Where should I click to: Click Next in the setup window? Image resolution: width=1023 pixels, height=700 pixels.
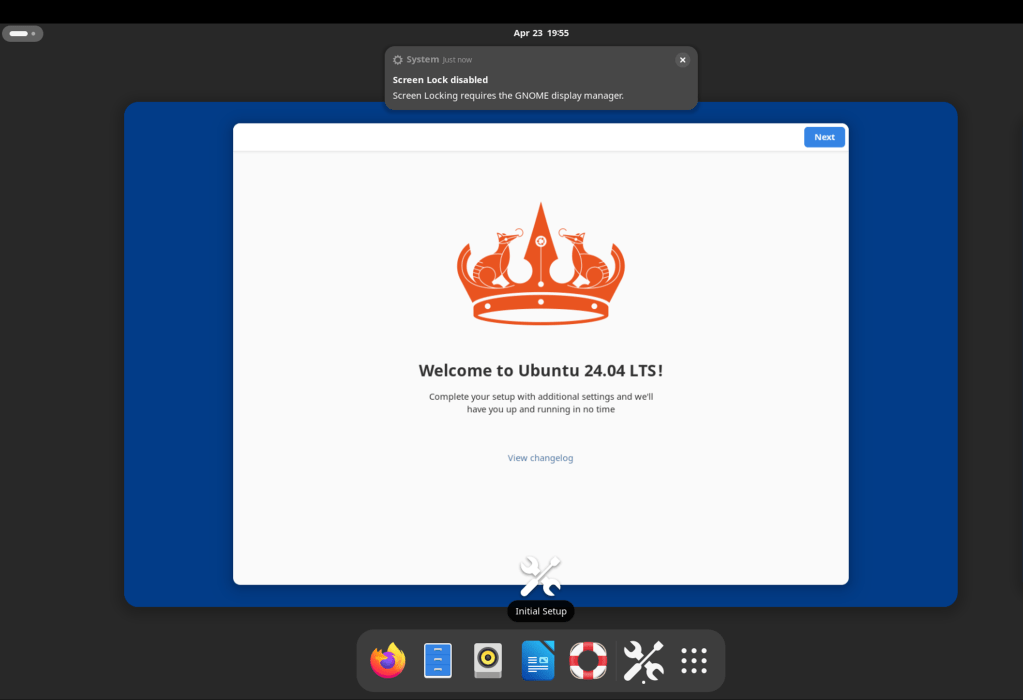(824, 137)
